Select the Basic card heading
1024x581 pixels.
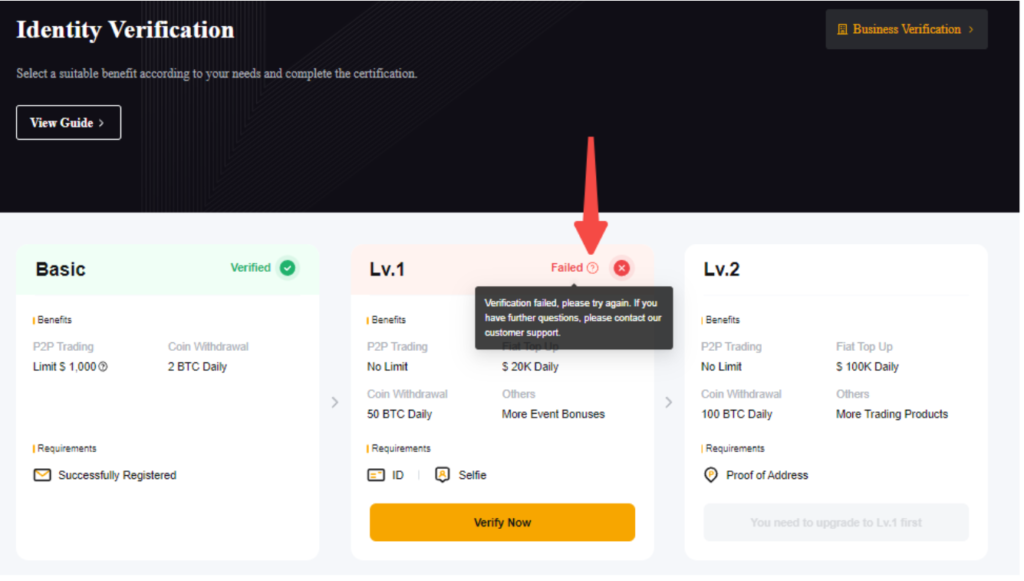click(60, 269)
